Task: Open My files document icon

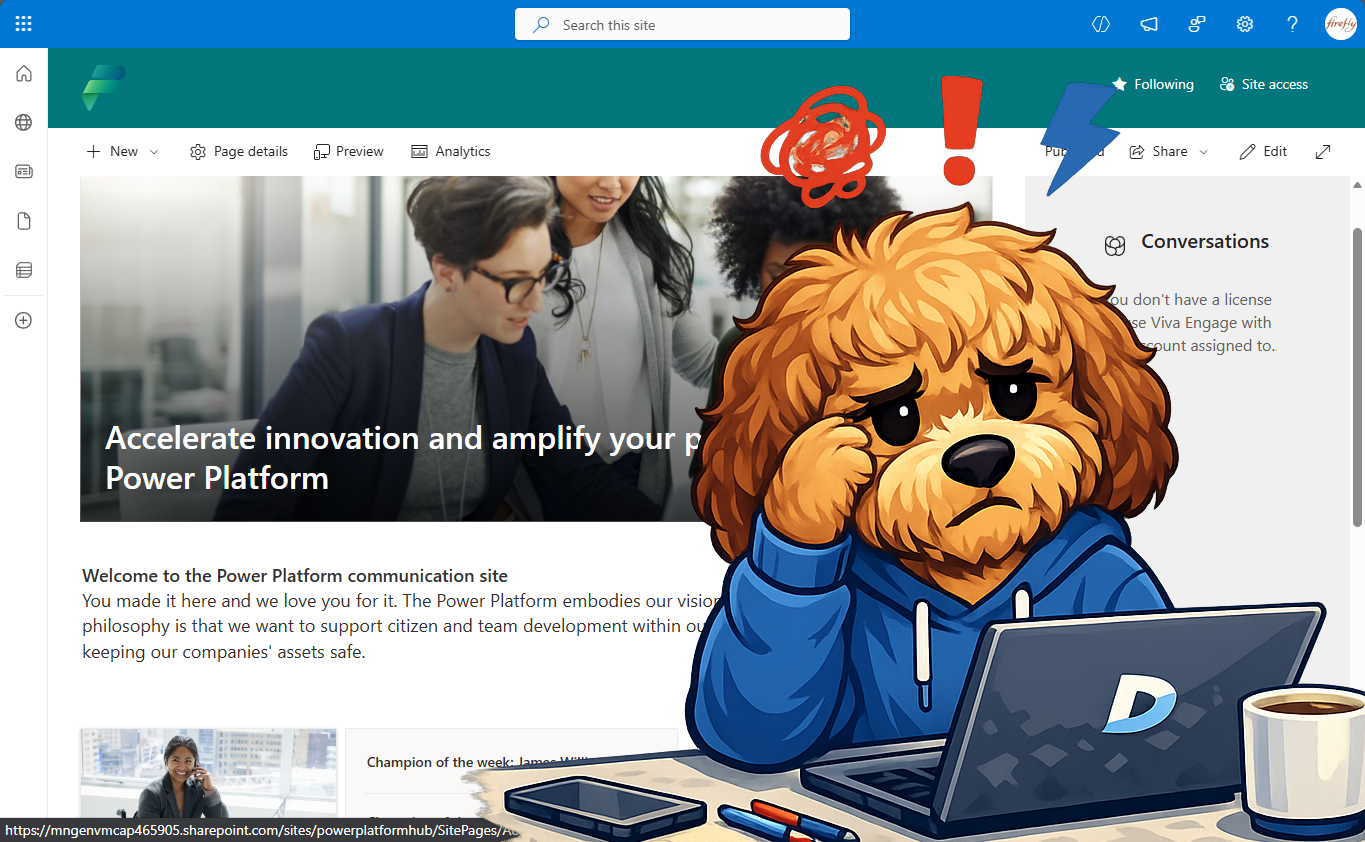Action: 24,221
